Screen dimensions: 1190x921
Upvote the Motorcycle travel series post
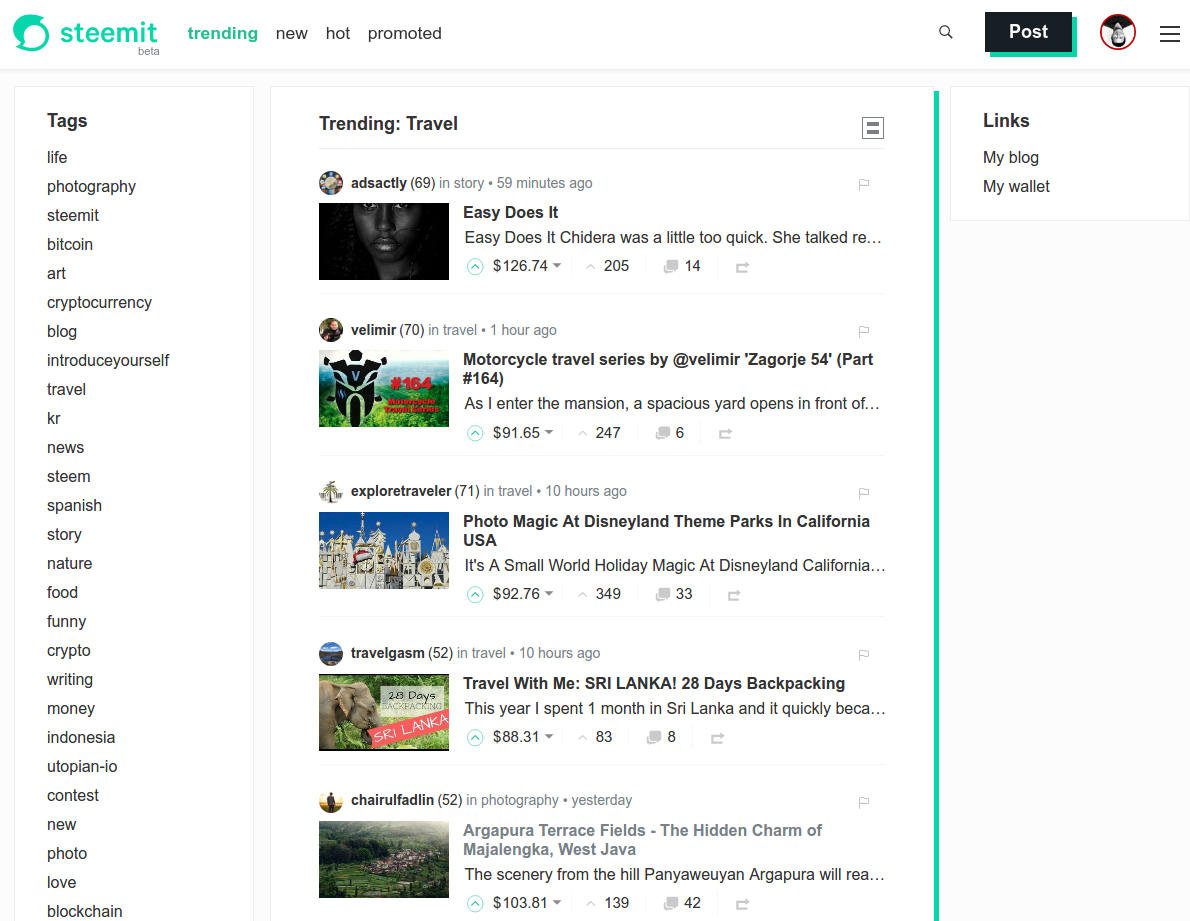[x=475, y=433]
